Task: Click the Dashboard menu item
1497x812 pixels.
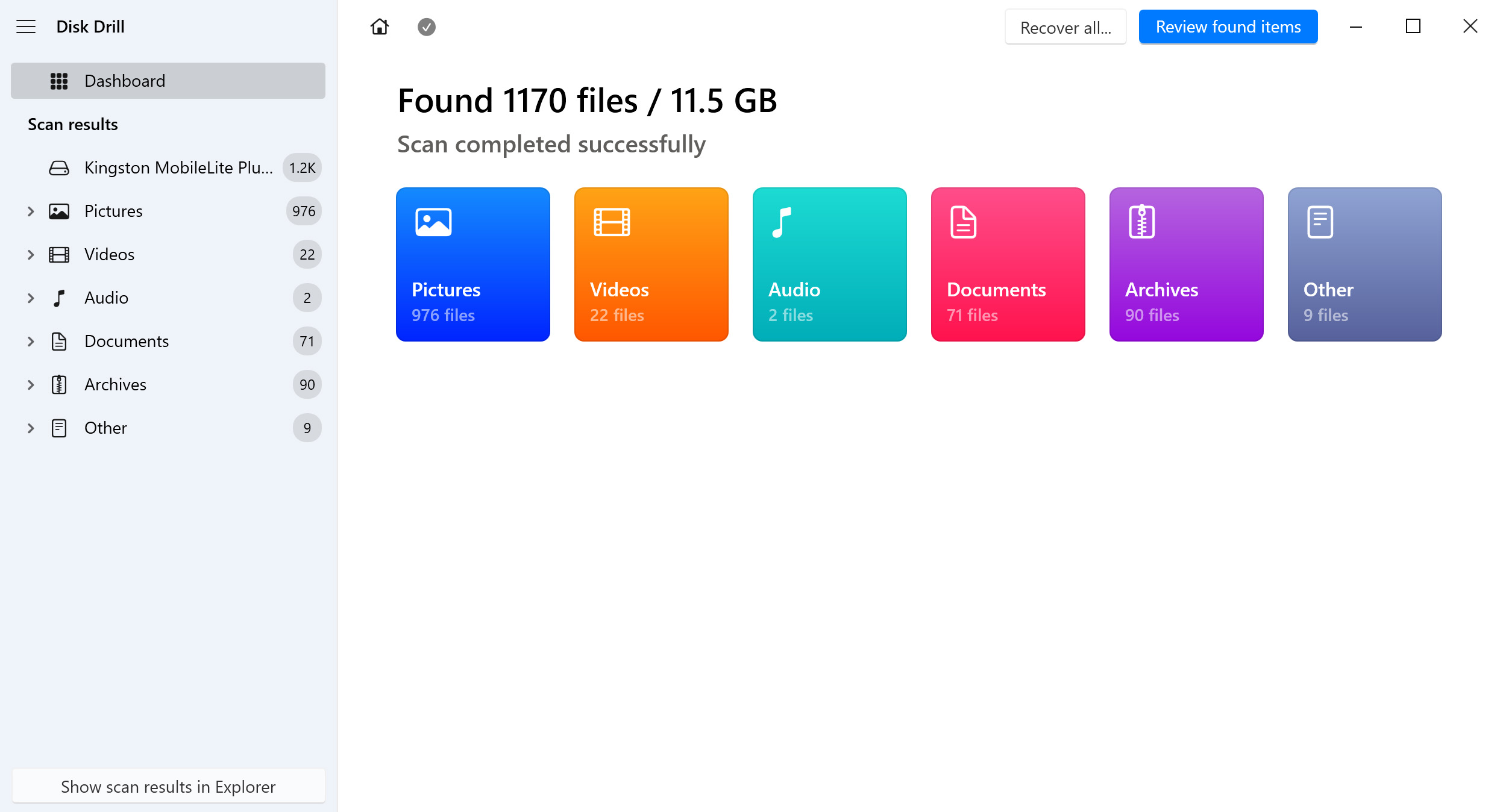Action: pos(168,81)
